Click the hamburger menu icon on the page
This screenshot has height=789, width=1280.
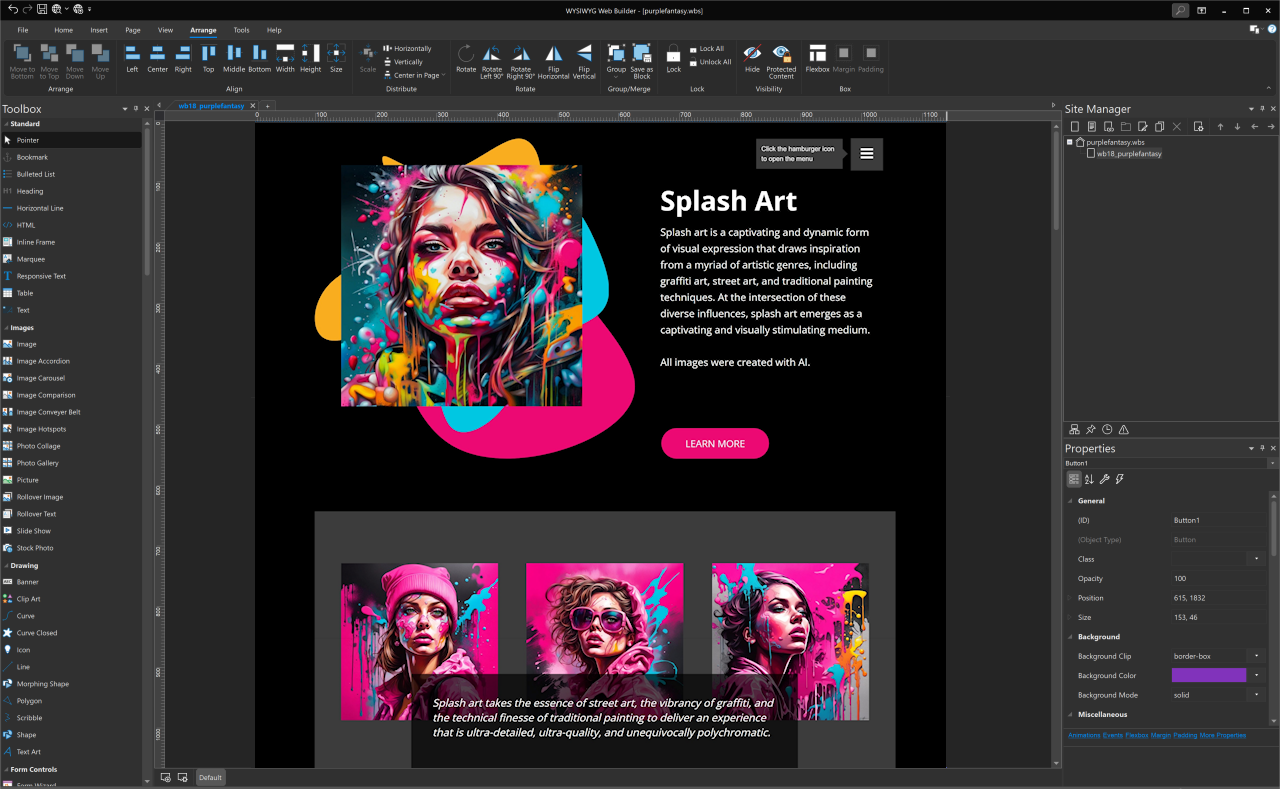point(867,154)
